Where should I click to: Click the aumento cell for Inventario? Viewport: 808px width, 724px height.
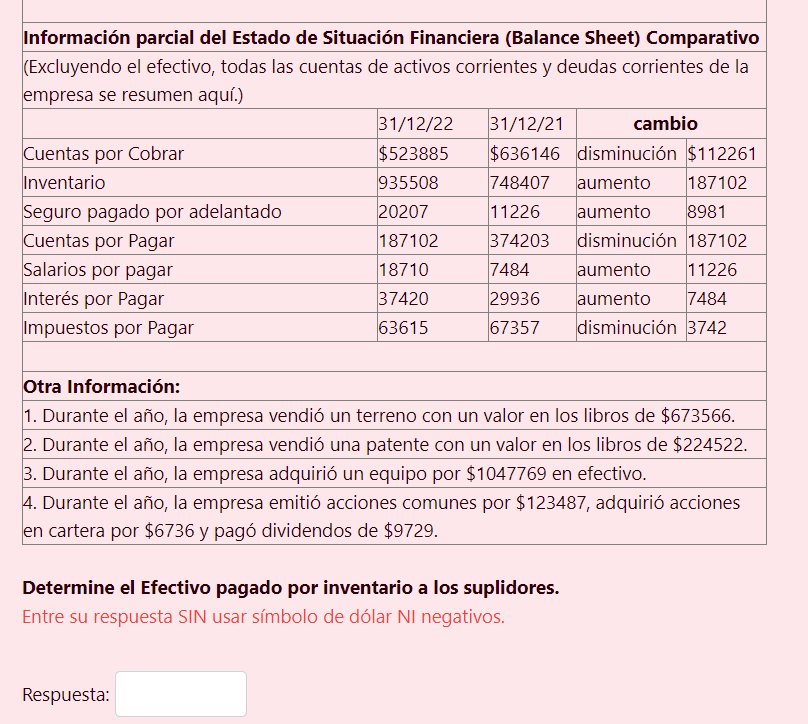coord(609,182)
